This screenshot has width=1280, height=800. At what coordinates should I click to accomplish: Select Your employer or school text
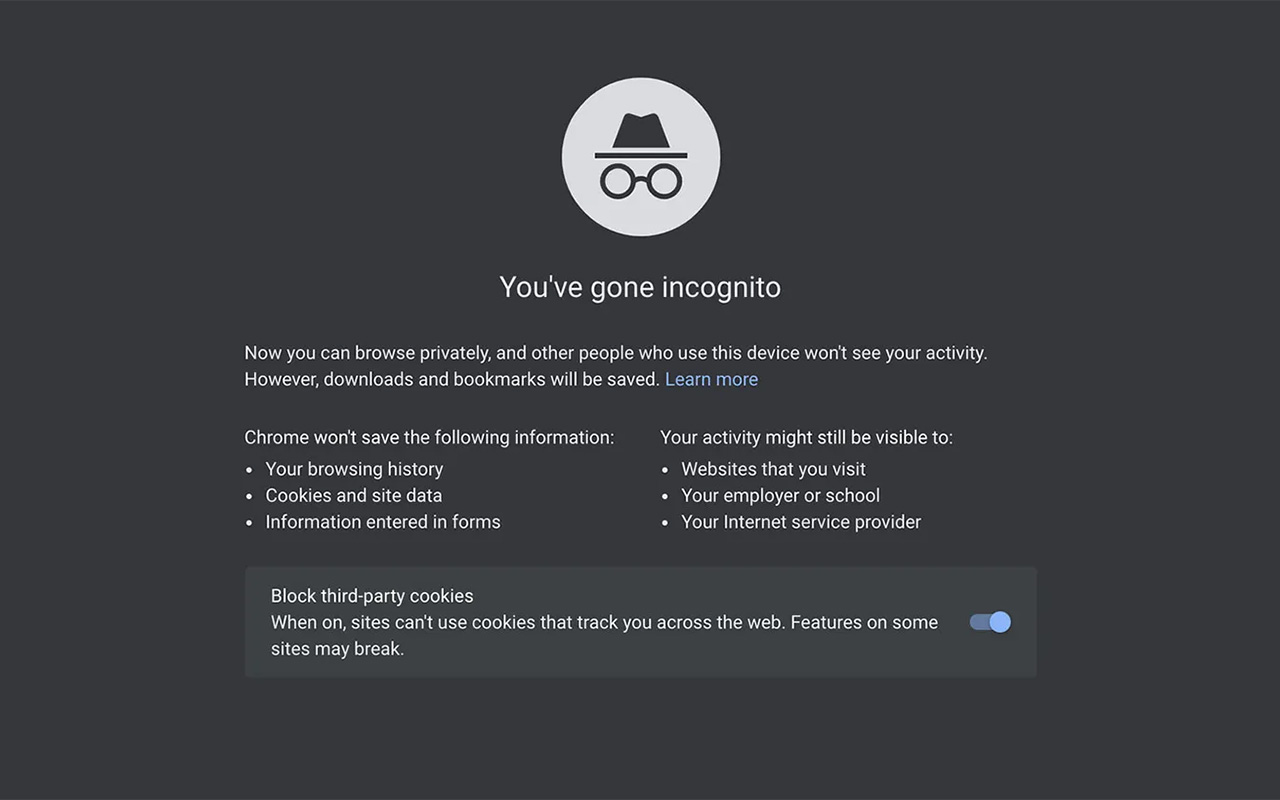point(780,495)
